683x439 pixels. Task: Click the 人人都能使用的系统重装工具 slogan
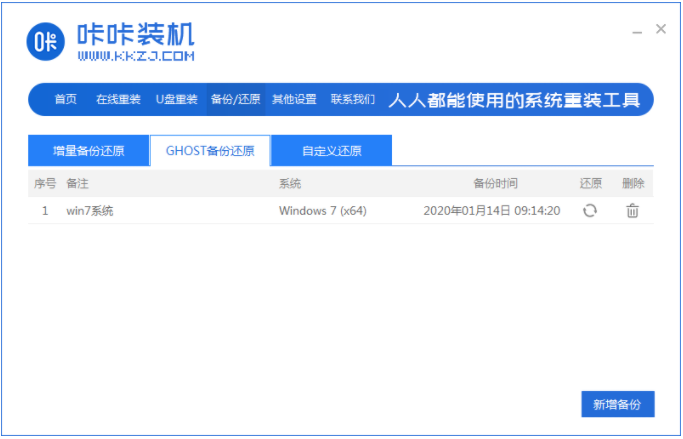click(x=514, y=100)
